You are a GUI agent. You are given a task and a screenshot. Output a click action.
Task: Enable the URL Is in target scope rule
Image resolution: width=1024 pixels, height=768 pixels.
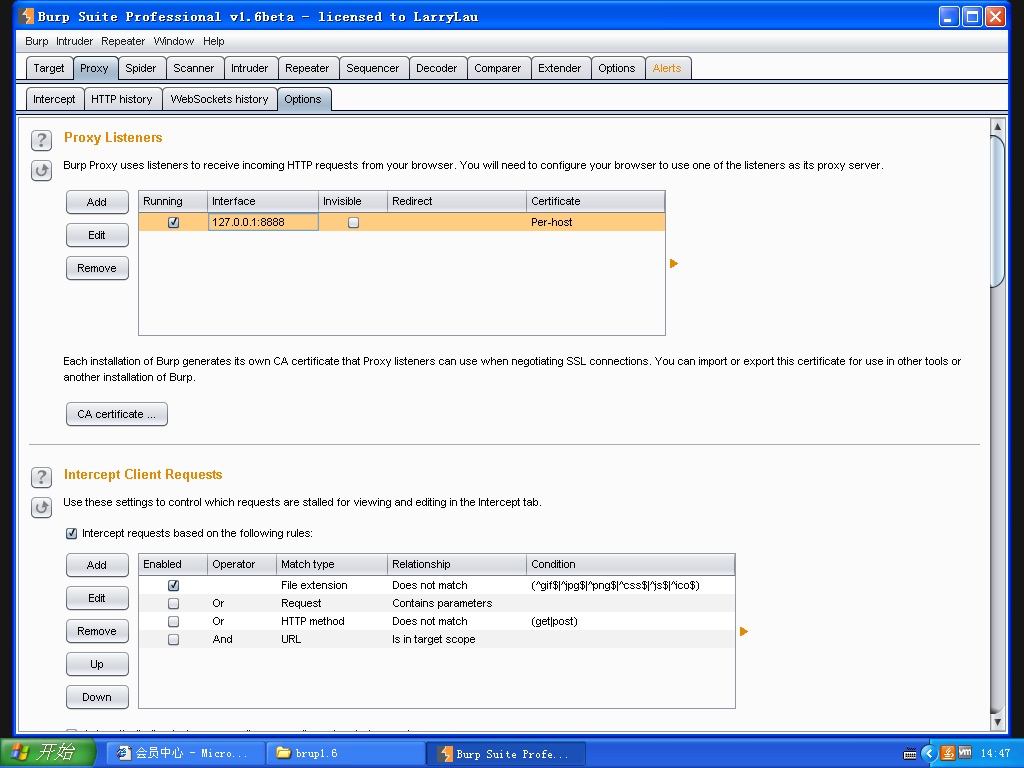click(174, 639)
